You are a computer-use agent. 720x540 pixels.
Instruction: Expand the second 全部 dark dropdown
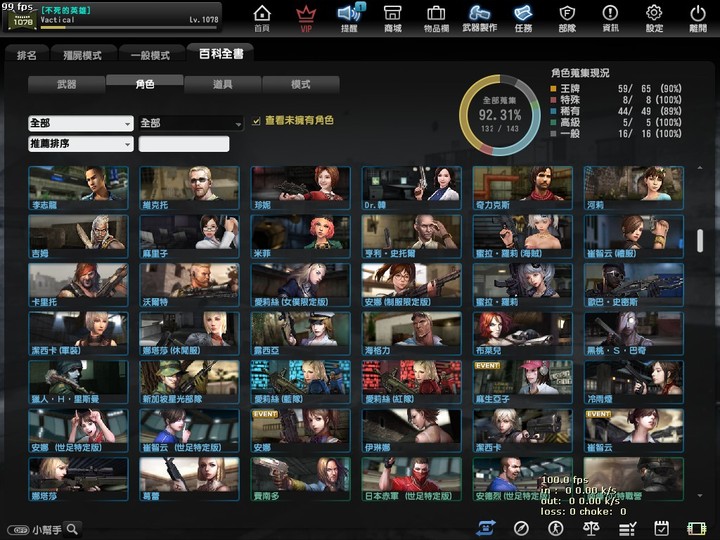[x=191, y=123]
